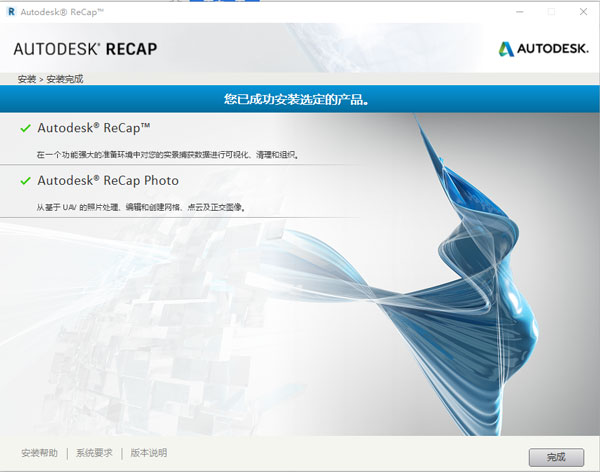Click the description text under ReCap Photo
Screen dimensions: 600x472
pos(141,207)
